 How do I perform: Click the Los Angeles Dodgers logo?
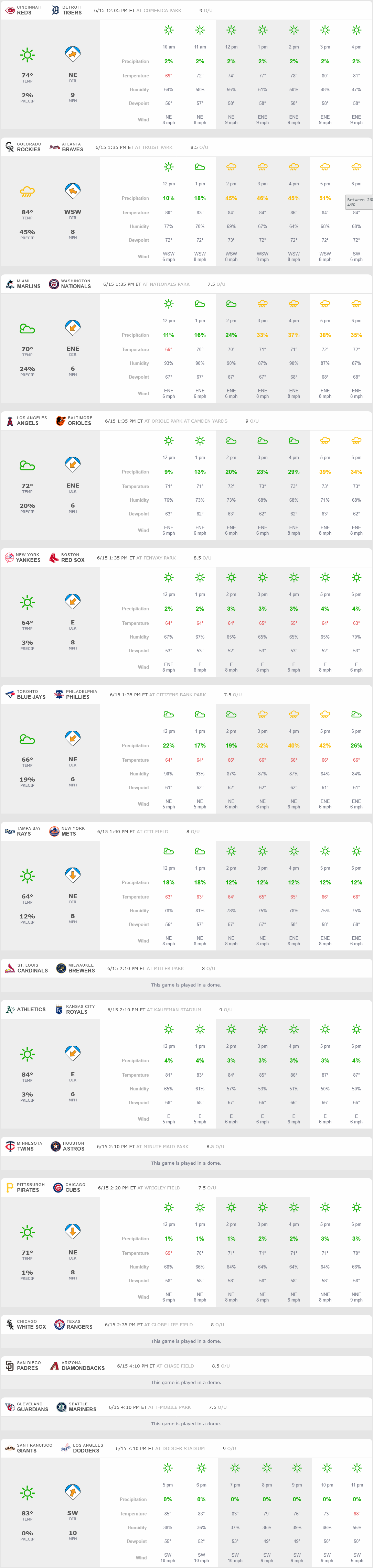coord(66,1448)
